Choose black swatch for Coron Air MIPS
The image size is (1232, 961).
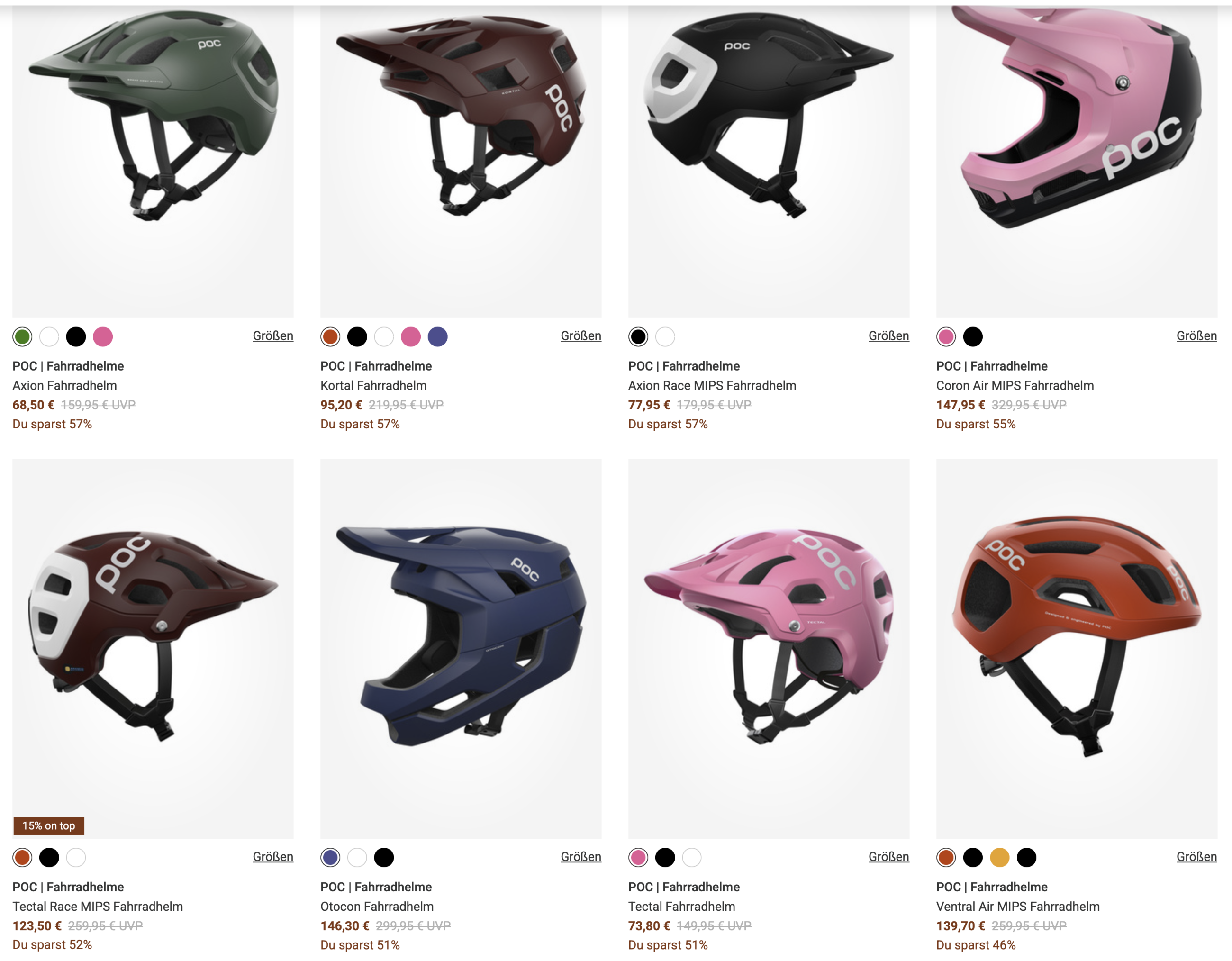coord(973,337)
